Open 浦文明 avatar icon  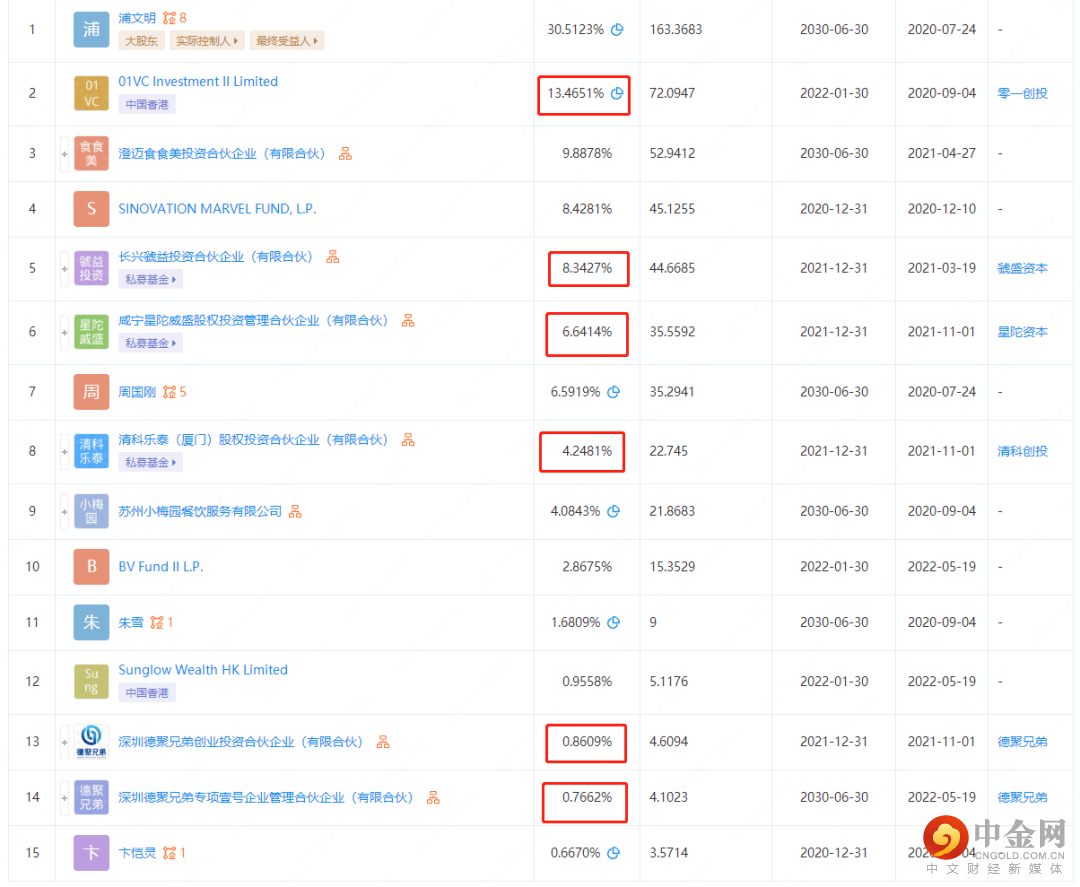[91, 30]
